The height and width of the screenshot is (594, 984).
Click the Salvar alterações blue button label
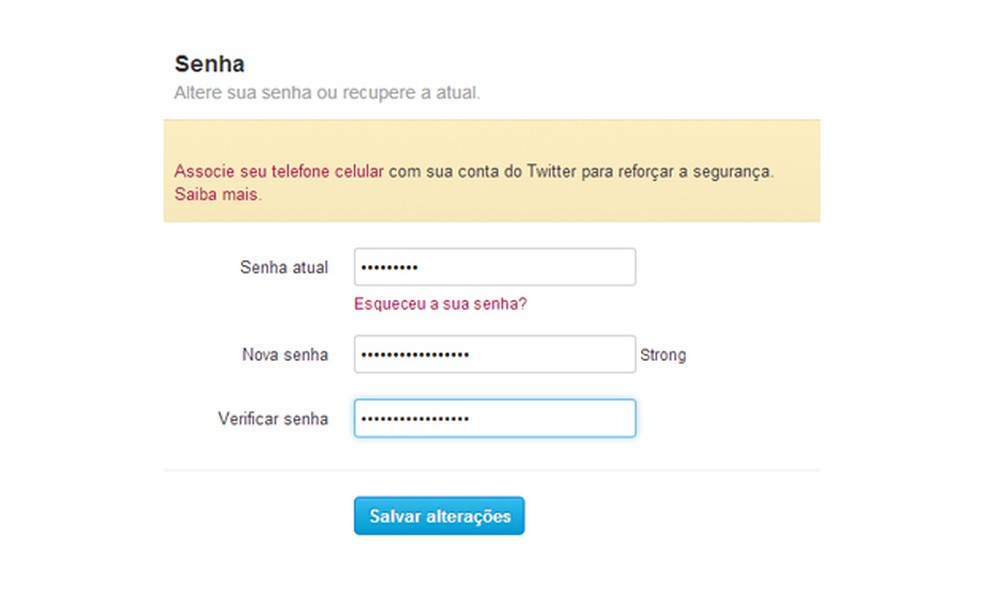(439, 516)
